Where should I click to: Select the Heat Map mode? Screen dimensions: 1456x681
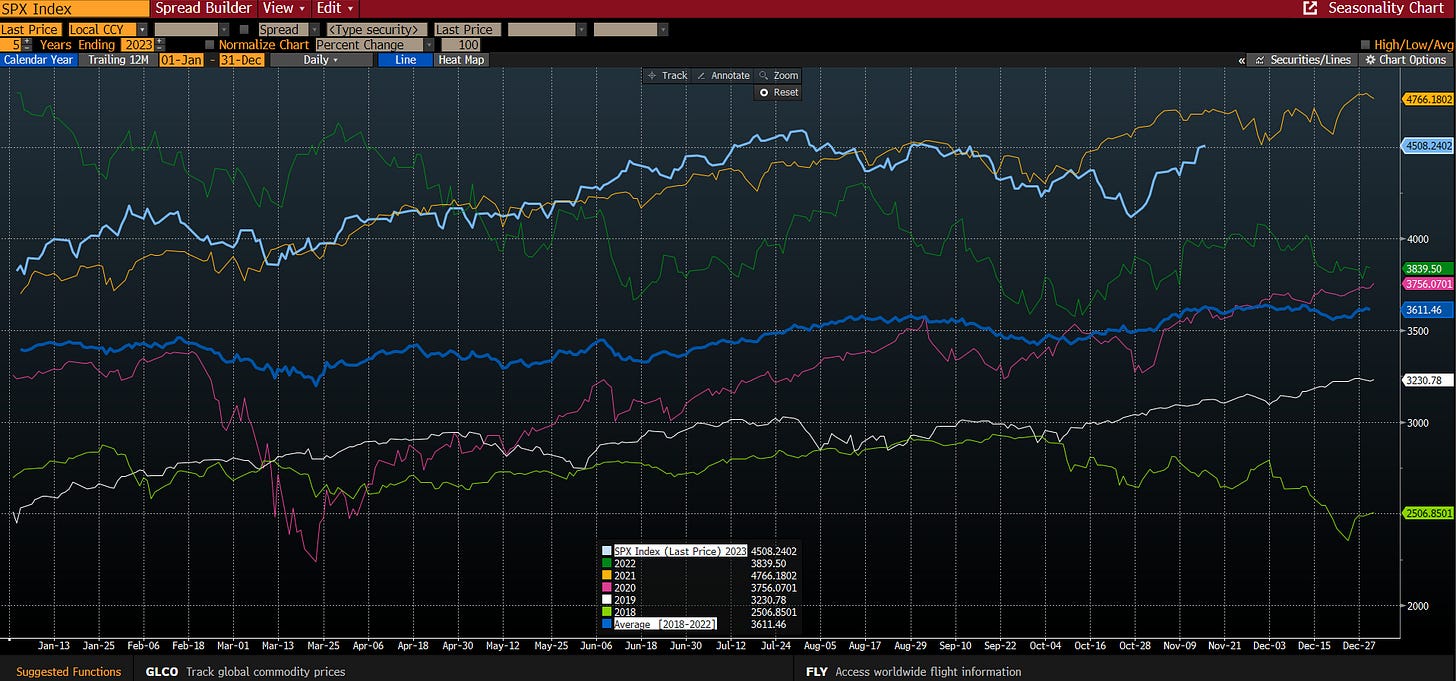[x=461, y=60]
